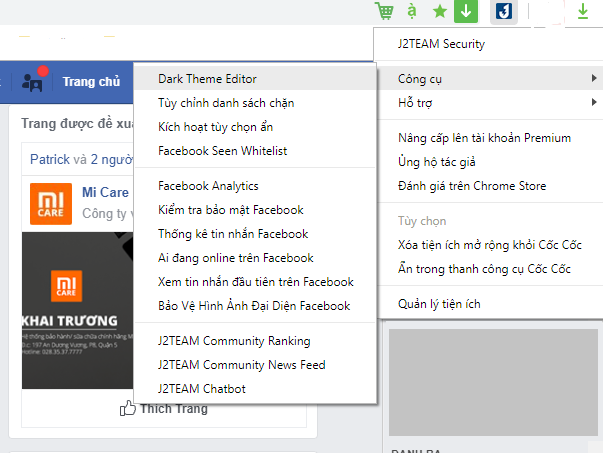The height and width of the screenshot is (453, 603).
Task: Click the Thích Trang button
Action: [x=164, y=408]
